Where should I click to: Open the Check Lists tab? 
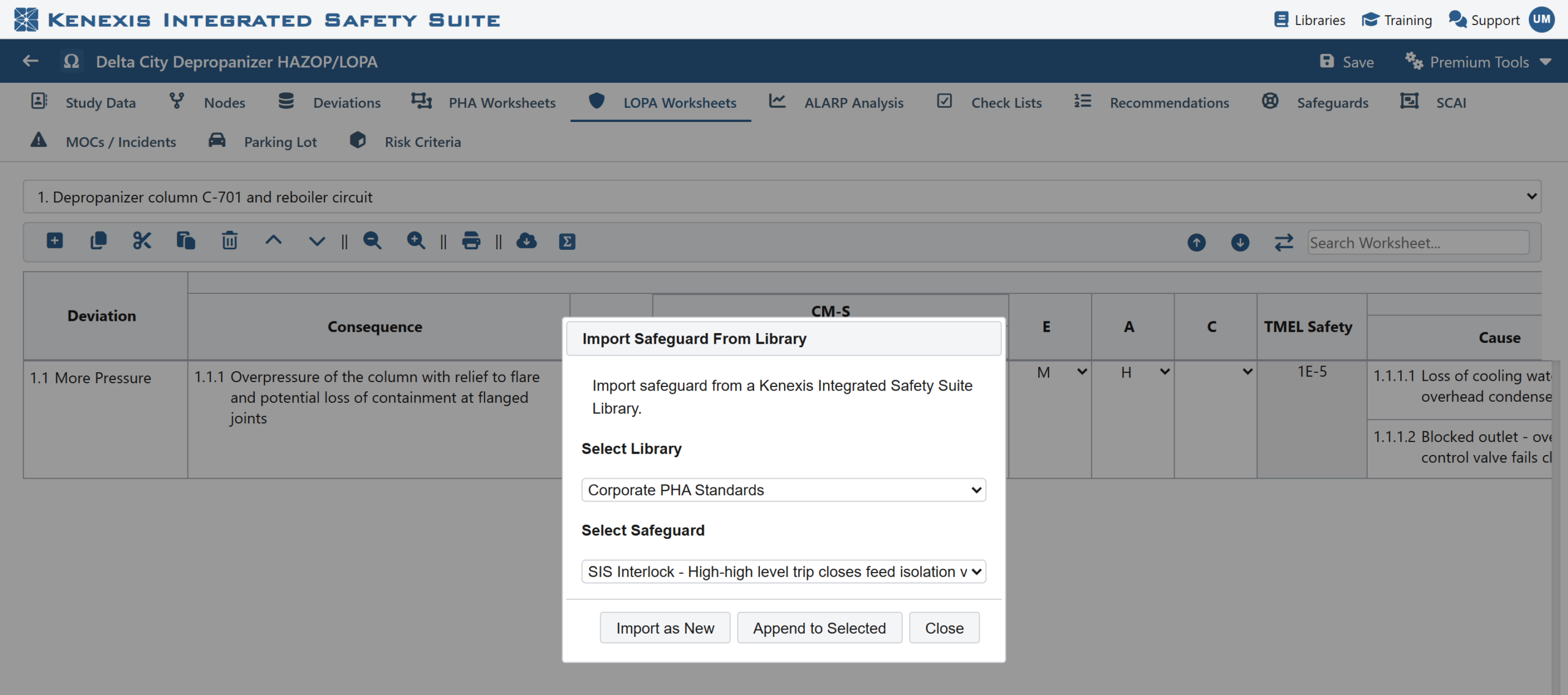[989, 102]
